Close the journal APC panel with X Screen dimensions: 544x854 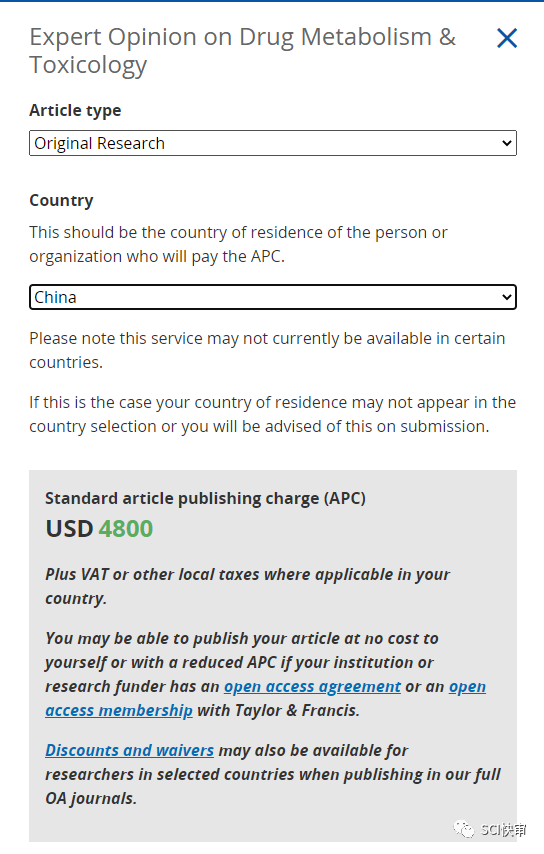506,38
